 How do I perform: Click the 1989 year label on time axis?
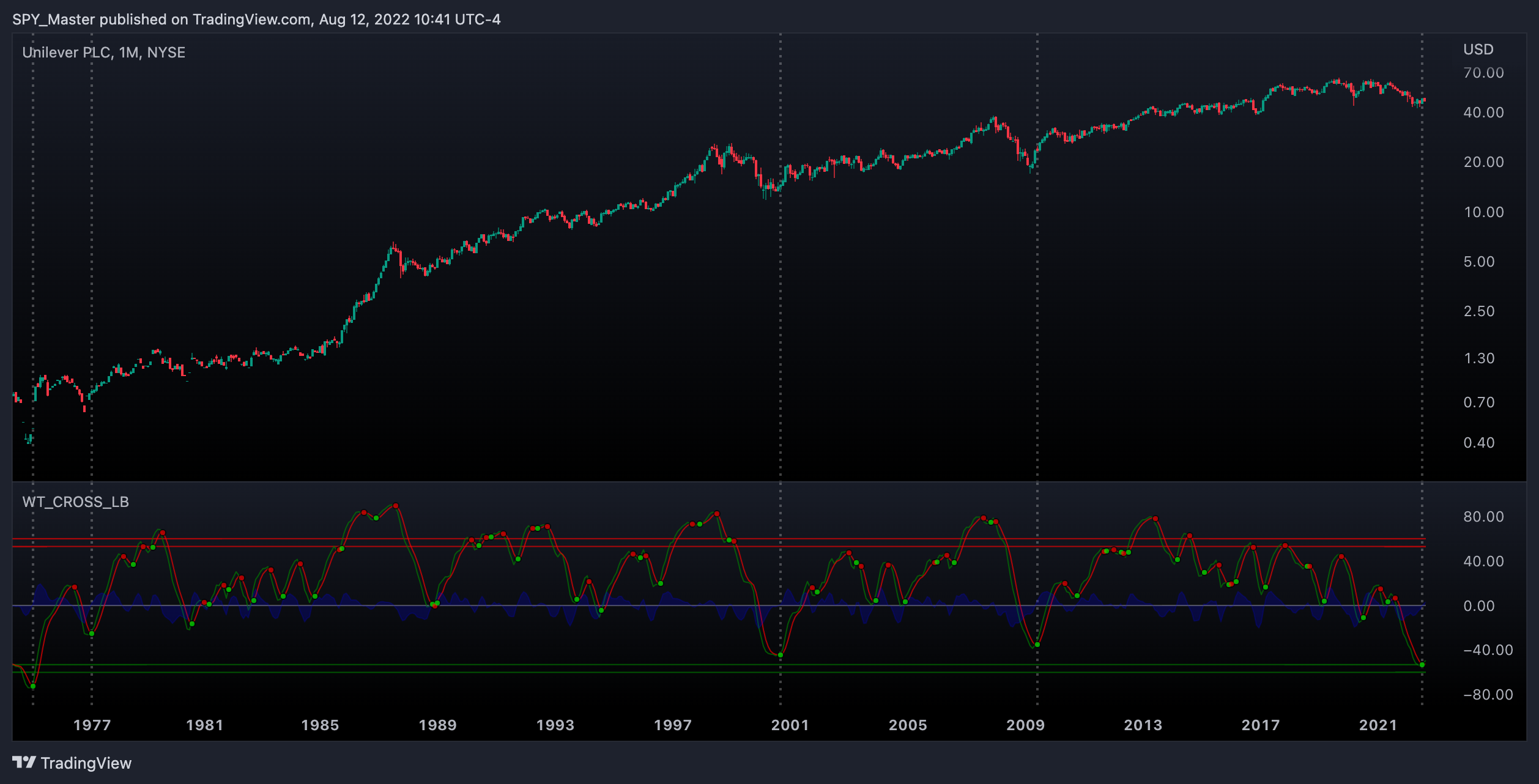437,725
